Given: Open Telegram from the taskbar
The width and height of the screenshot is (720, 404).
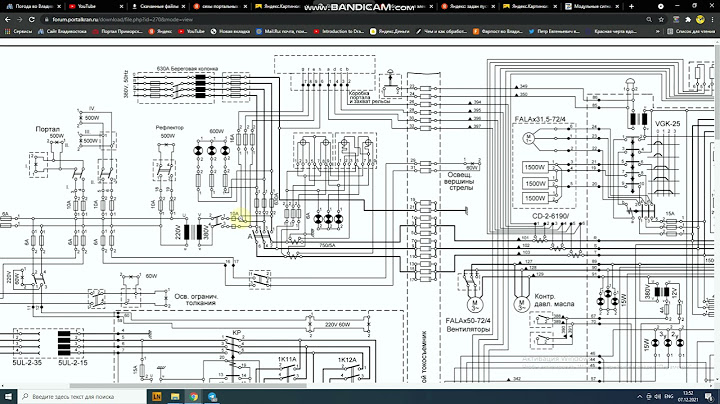Looking at the screenshot, I should 212,396.
